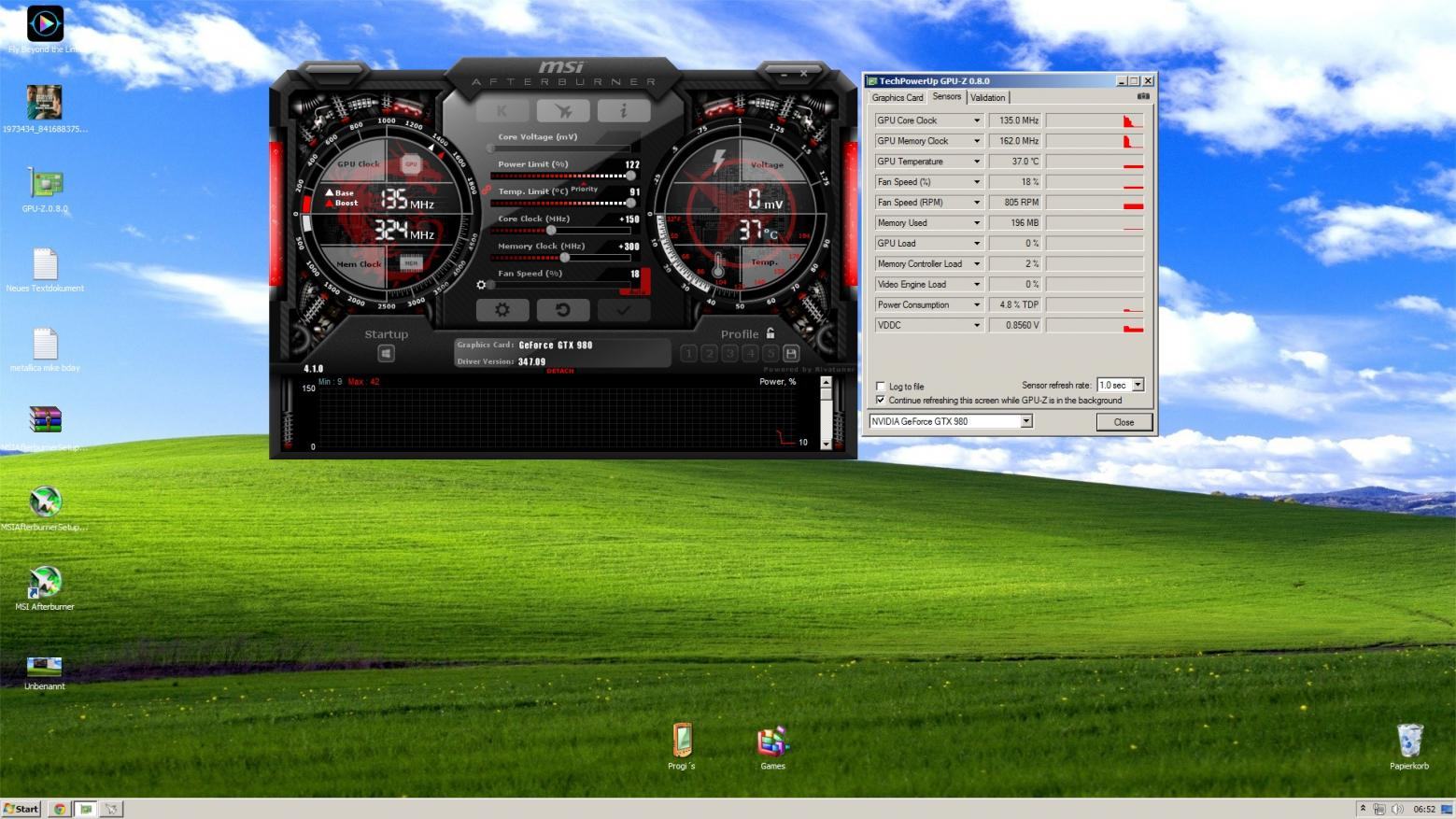This screenshot has height=819, width=1456.
Task: Click the 135.0 MHz GPU Core Clock value
Action: click(1015, 120)
